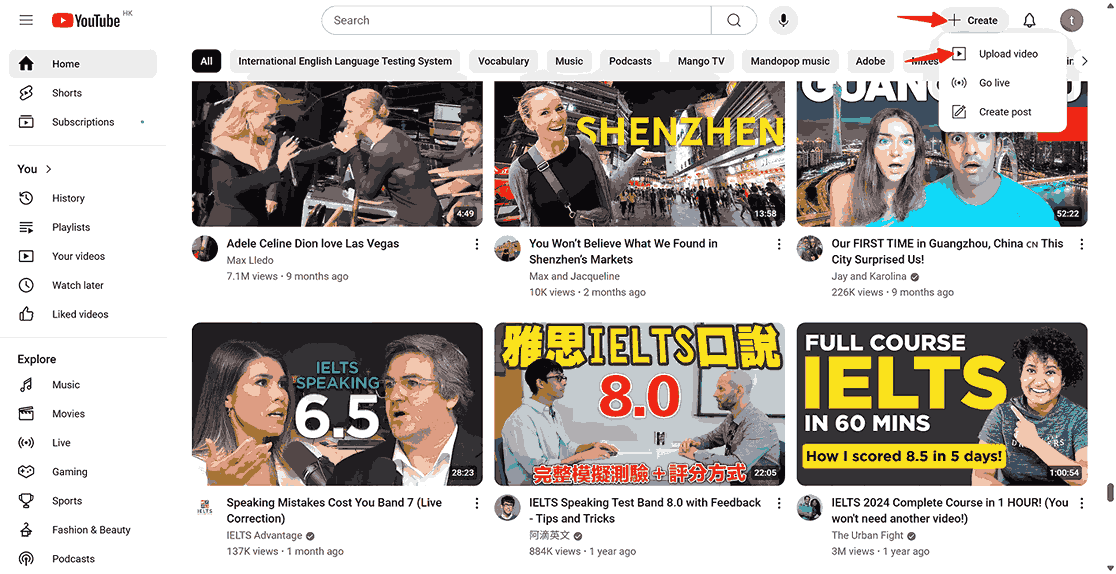Play the SHENZHEN video thumbnail
This screenshot has width=1116, height=574.
640,154
